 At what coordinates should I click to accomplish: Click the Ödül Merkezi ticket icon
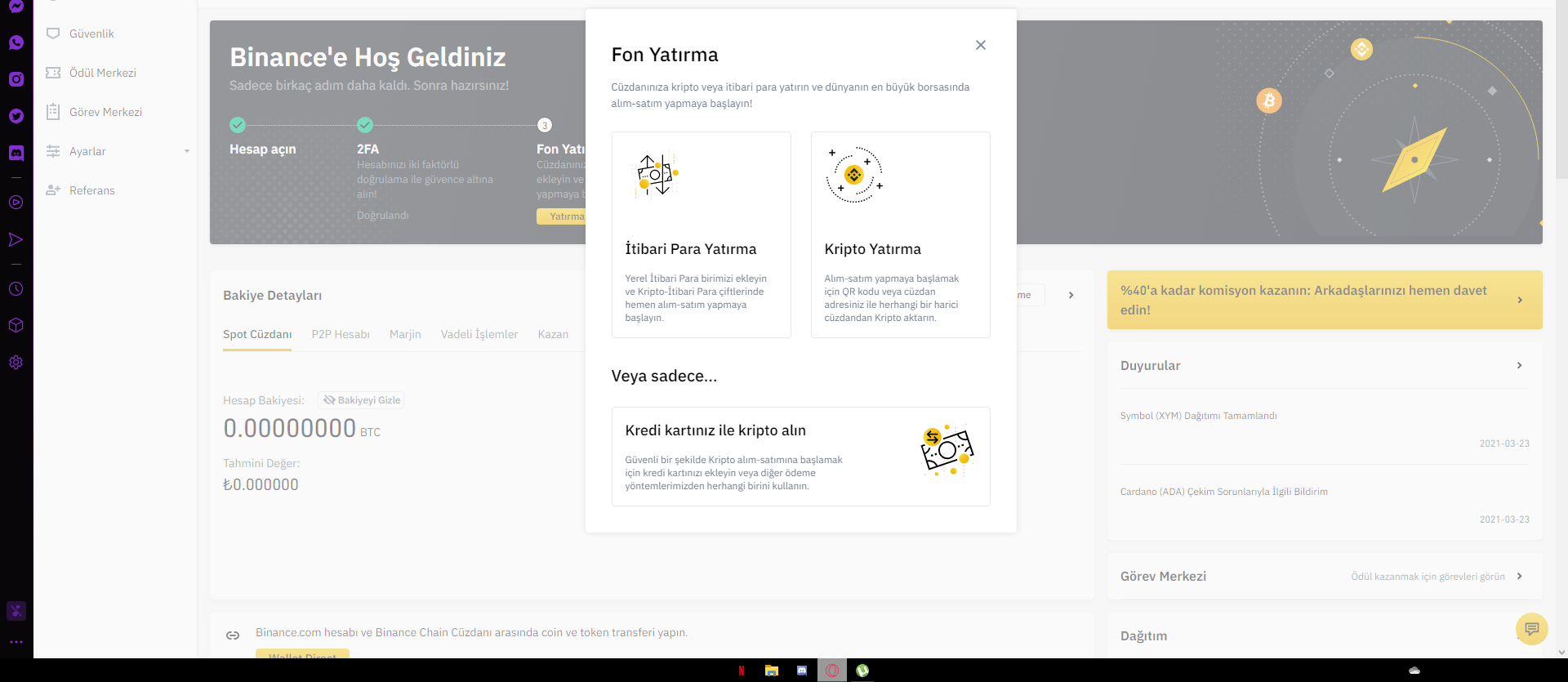tap(53, 73)
